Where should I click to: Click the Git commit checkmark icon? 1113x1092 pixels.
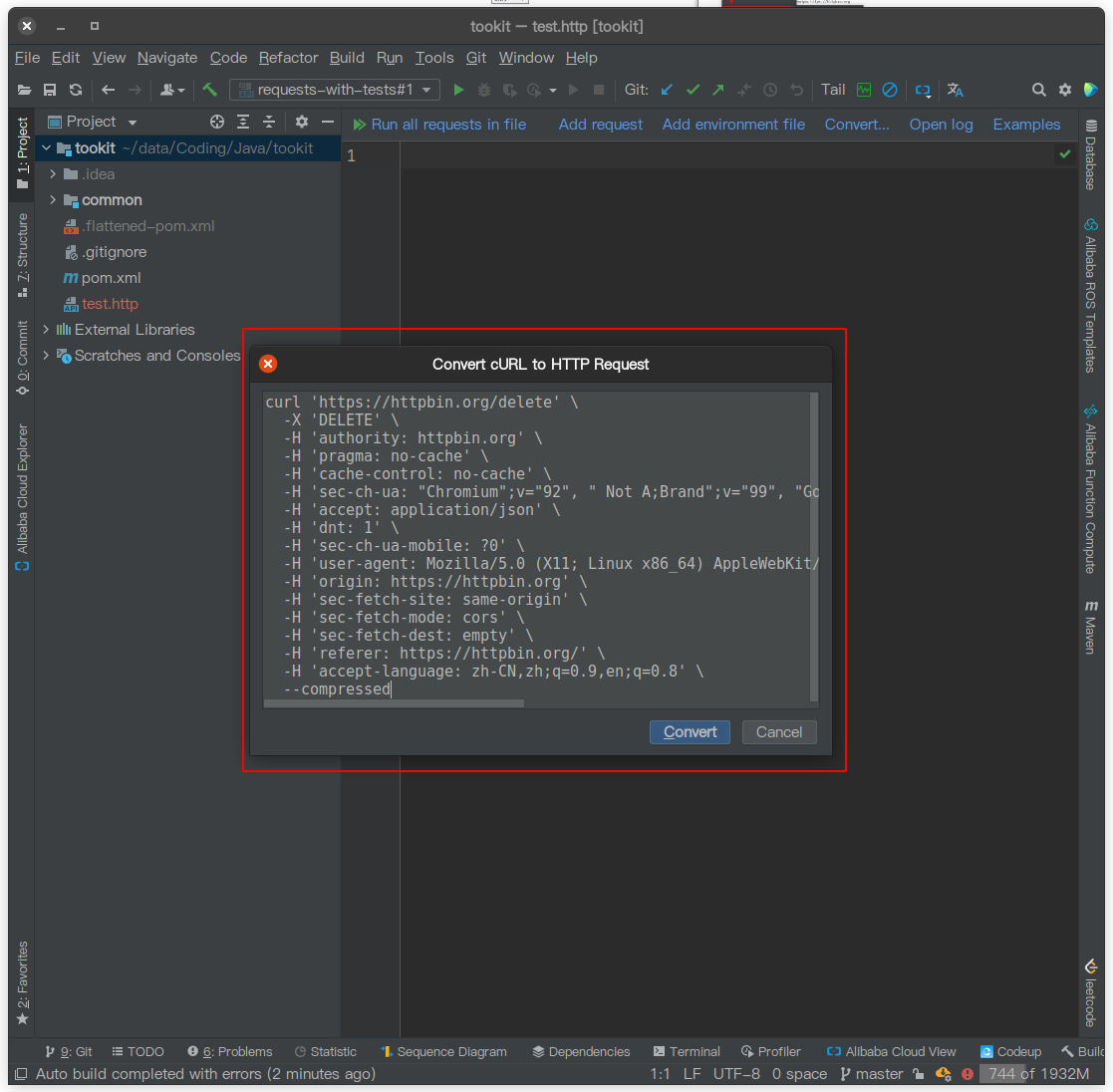coord(693,90)
